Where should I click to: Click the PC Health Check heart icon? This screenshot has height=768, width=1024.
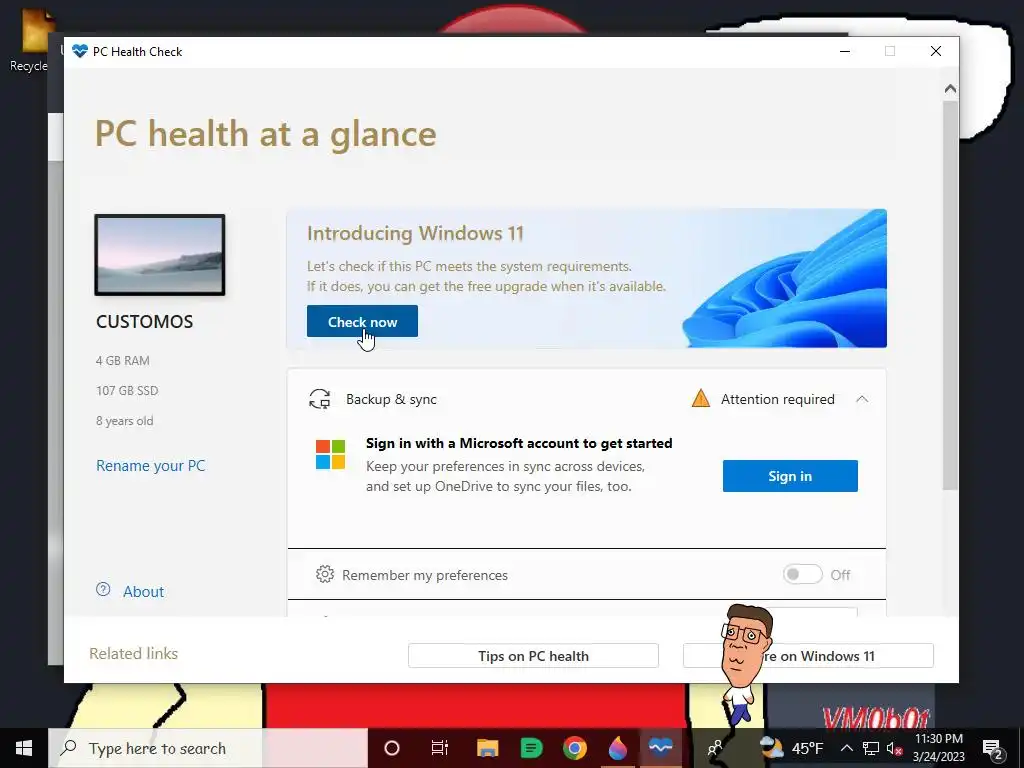click(x=80, y=51)
